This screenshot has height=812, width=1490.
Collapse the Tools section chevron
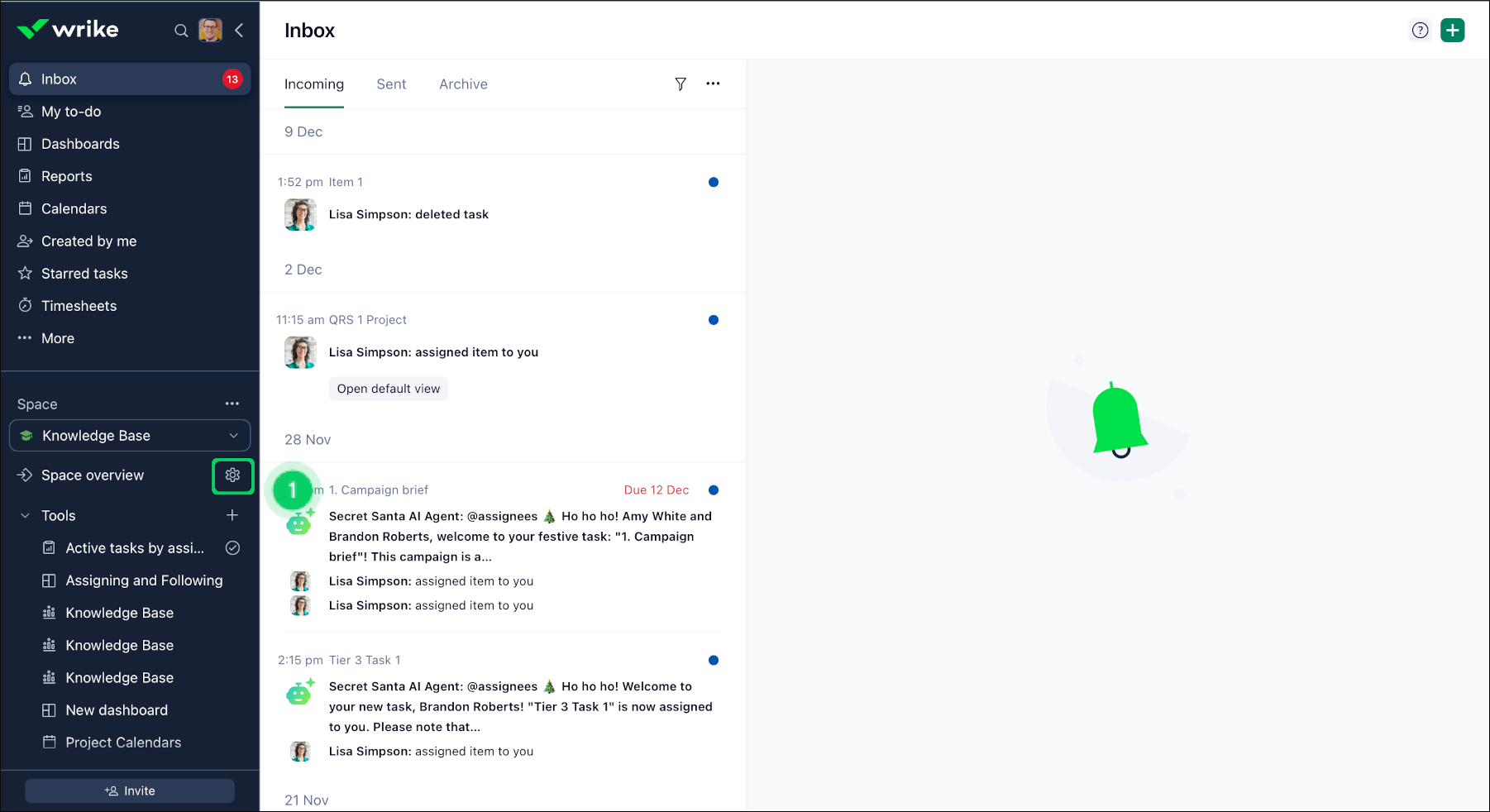[25, 516]
